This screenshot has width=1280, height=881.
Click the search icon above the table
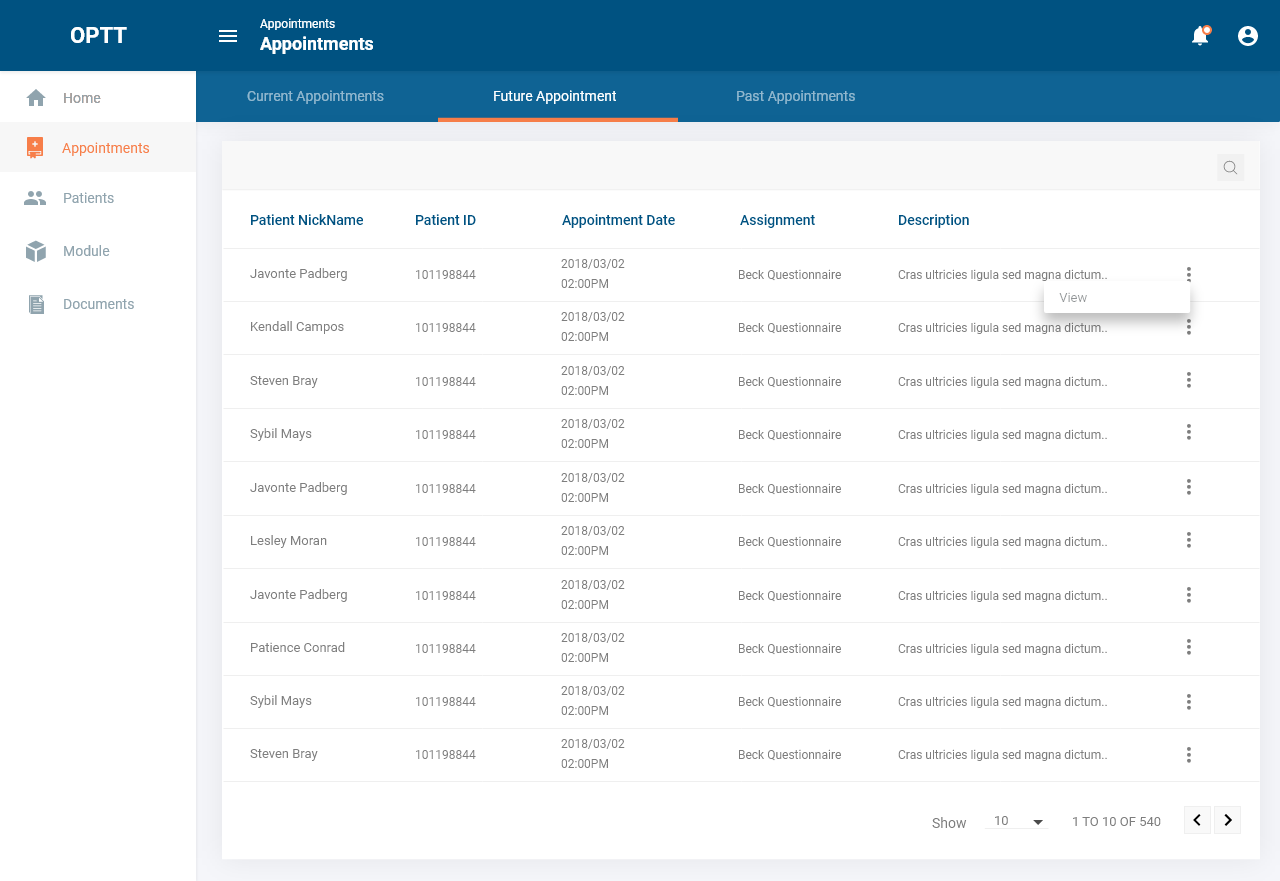[1230, 168]
